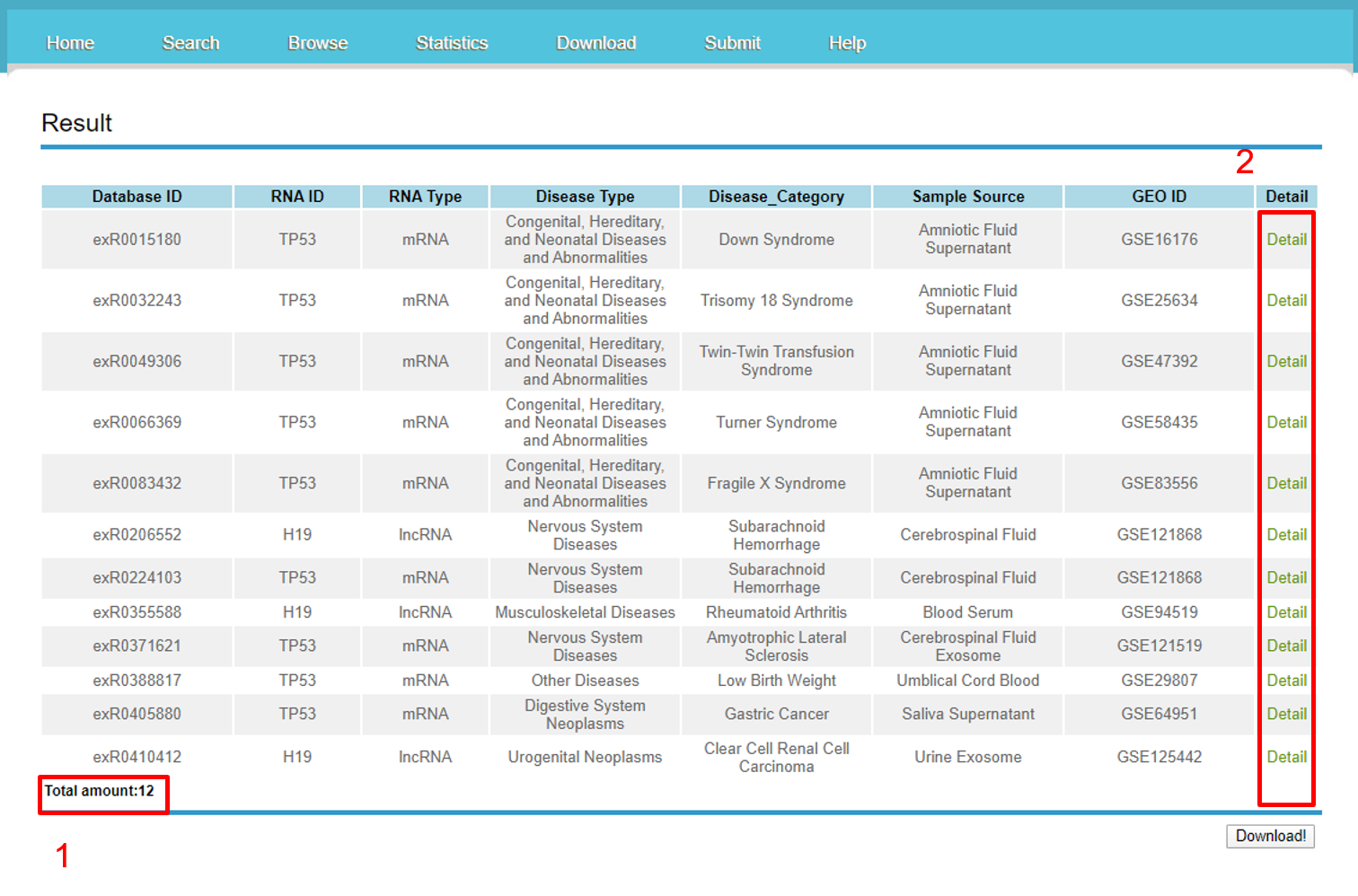The height and width of the screenshot is (896, 1358).
Task: Click Submit in the top menu
Action: (x=732, y=43)
